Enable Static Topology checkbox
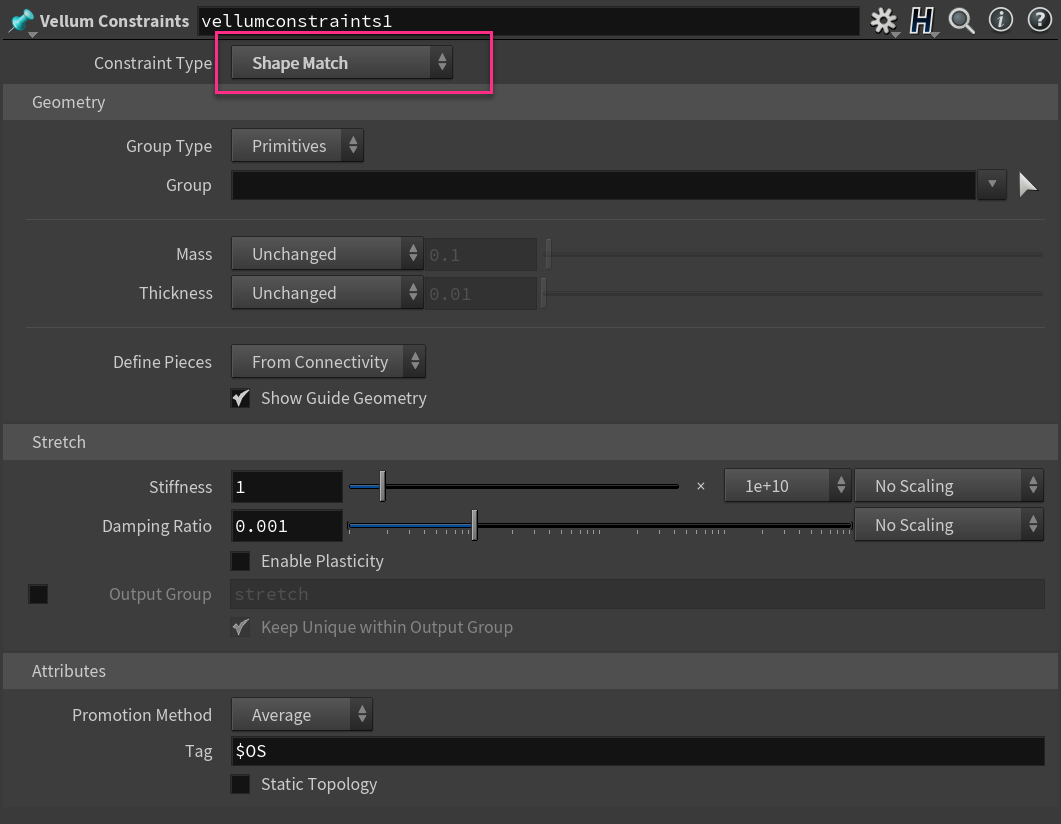 (240, 784)
